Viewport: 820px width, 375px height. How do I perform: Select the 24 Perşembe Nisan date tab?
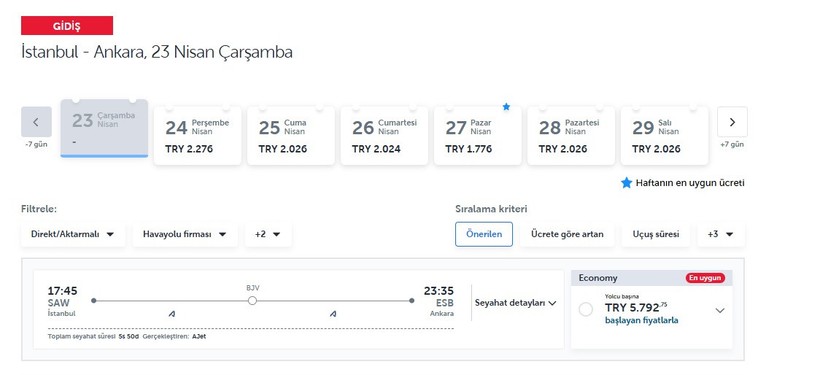pos(198,135)
